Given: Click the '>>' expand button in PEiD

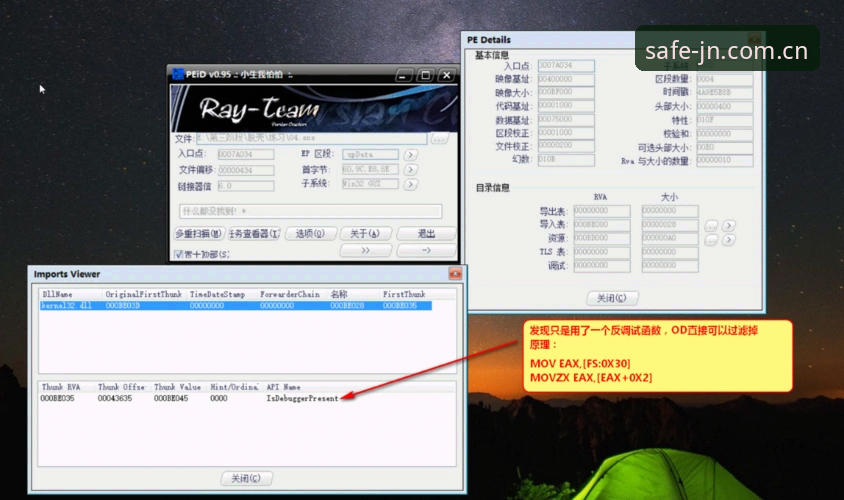Looking at the screenshot, I should (x=365, y=250).
